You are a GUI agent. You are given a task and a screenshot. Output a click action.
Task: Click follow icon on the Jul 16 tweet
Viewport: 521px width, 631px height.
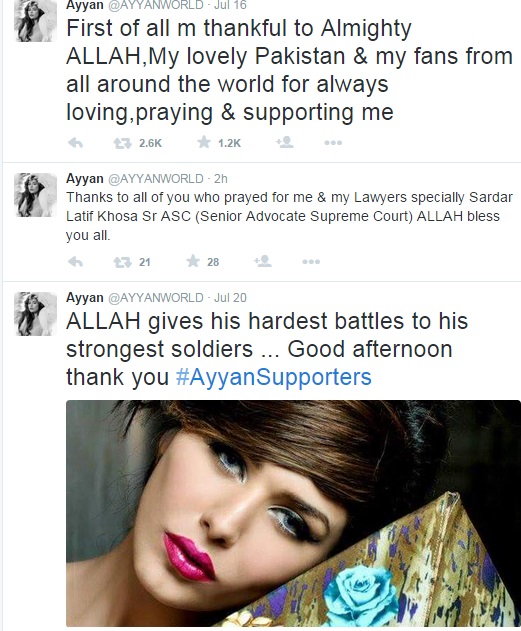click(285, 142)
